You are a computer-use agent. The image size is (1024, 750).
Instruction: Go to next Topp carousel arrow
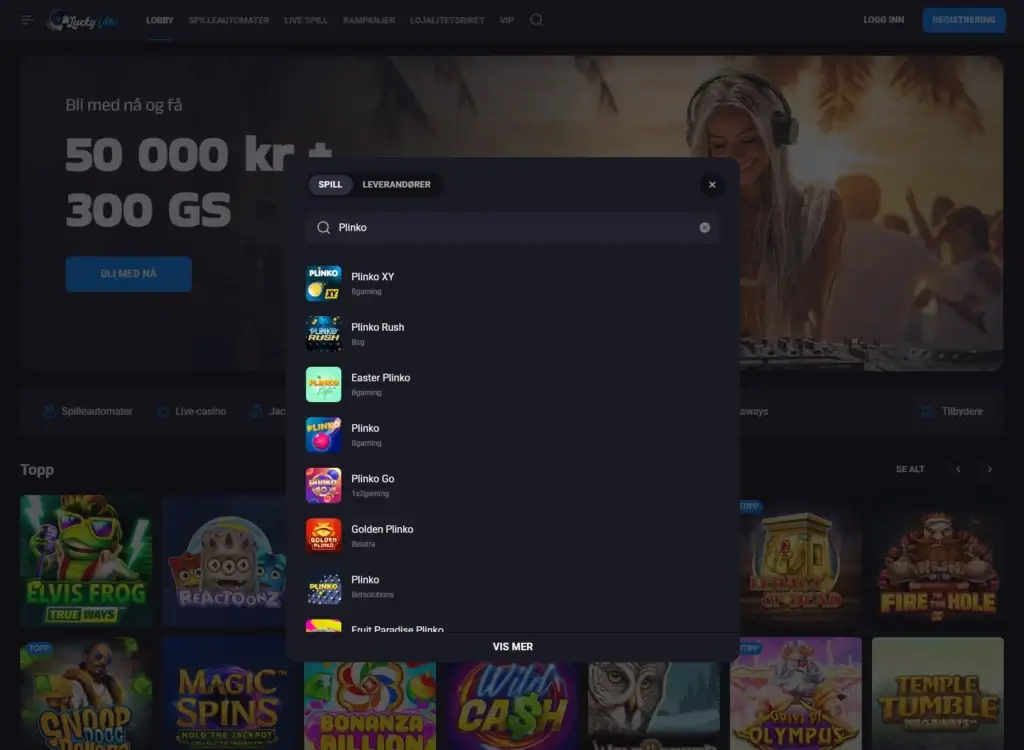[x=989, y=469]
